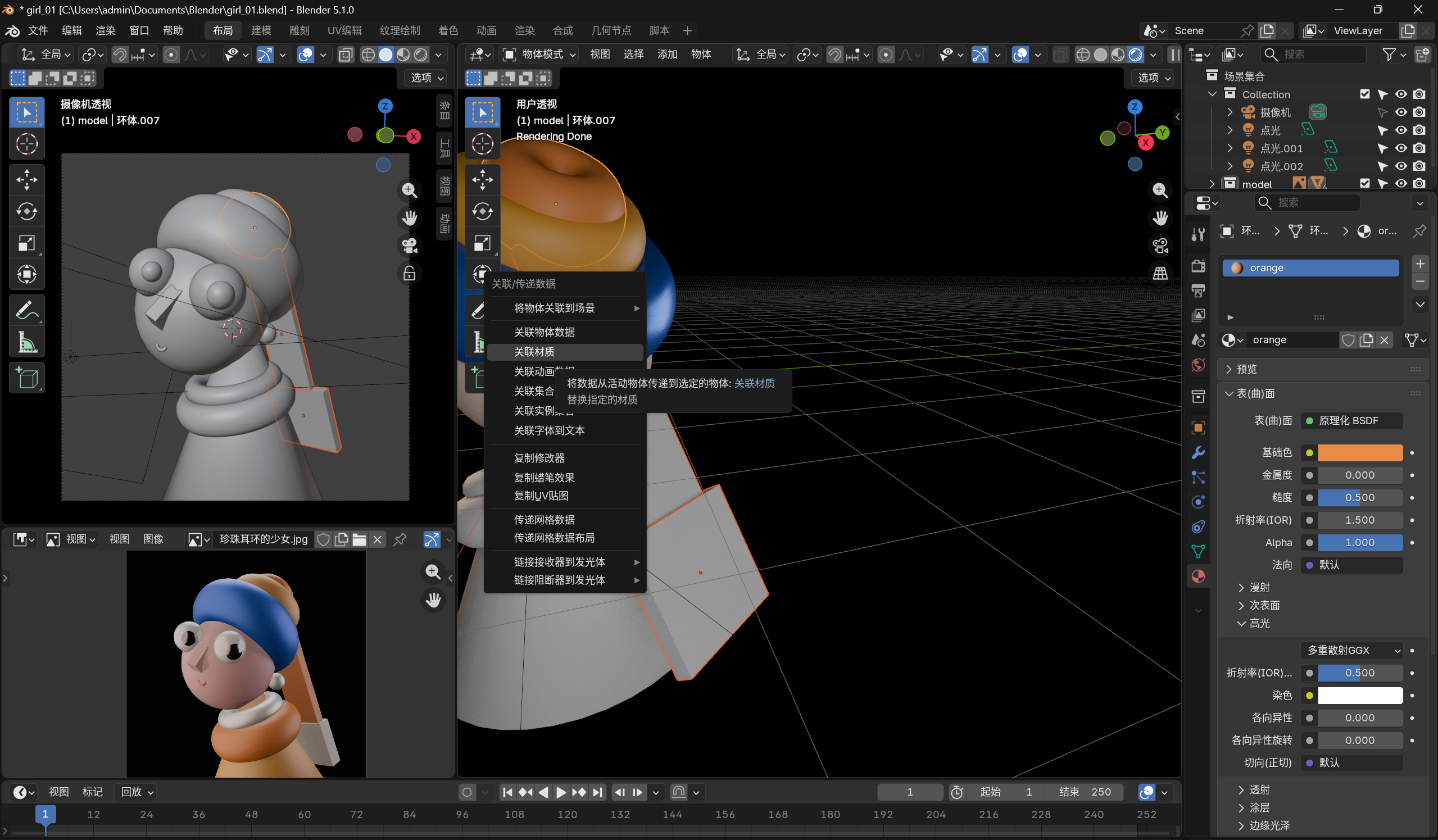The height and width of the screenshot is (840, 1438).
Task: Click 关联材质 in the link menu
Action: [534, 352]
